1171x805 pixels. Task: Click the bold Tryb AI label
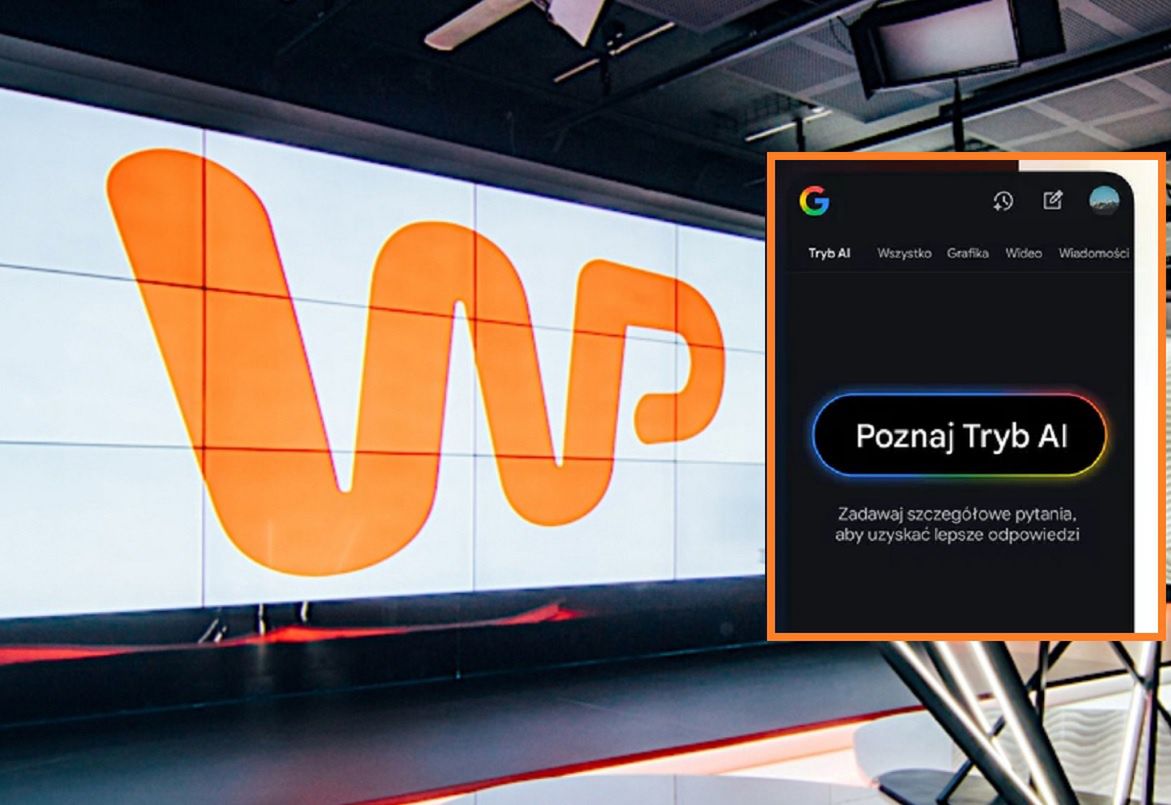tap(832, 254)
